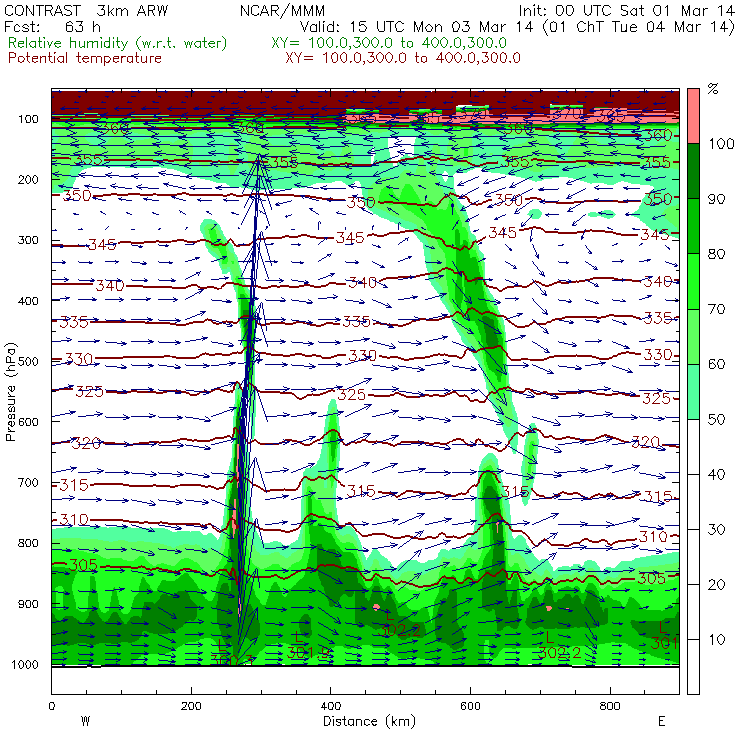Viewport: 740px width, 740px height.
Task: Click the 'E' east endpoint marker
Action: 662,721
